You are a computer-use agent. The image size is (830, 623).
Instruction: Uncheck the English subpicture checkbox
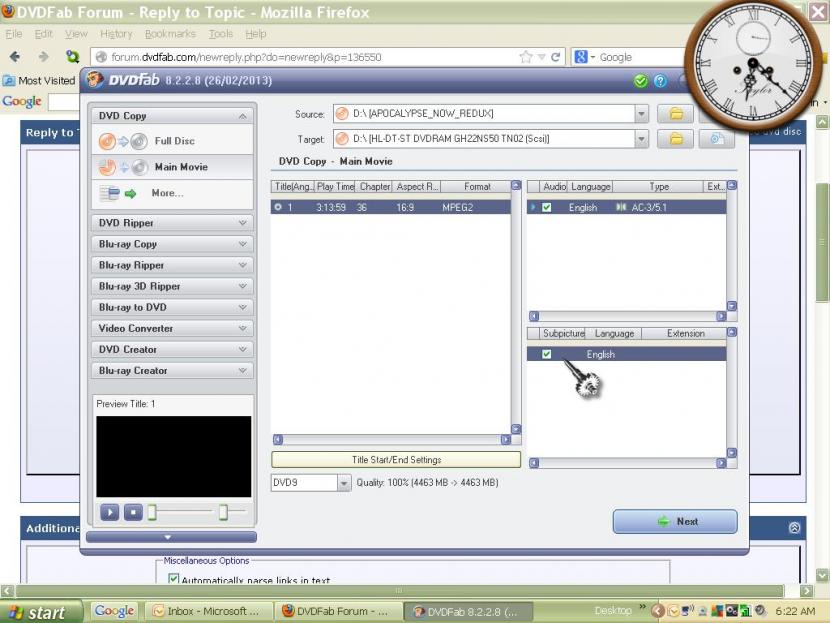coord(546,354)
